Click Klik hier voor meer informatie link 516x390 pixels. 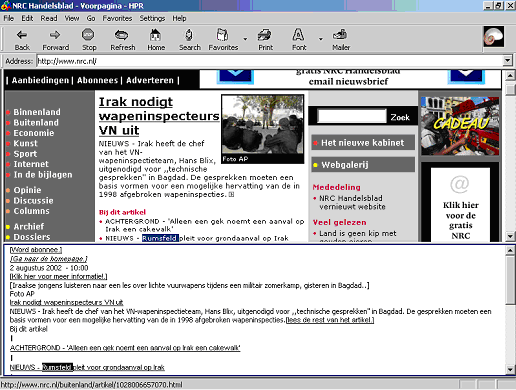[x=58, y=276]
